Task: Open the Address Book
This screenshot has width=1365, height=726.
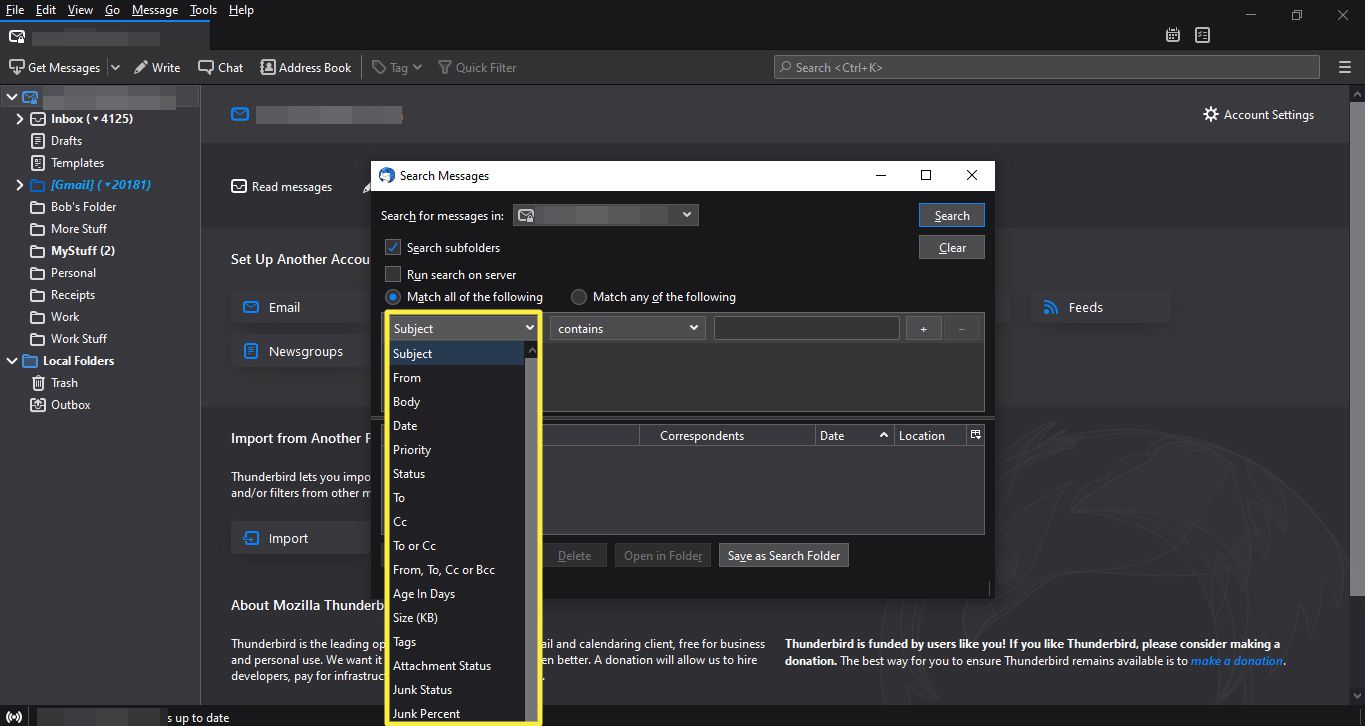Action: [306, 67]
